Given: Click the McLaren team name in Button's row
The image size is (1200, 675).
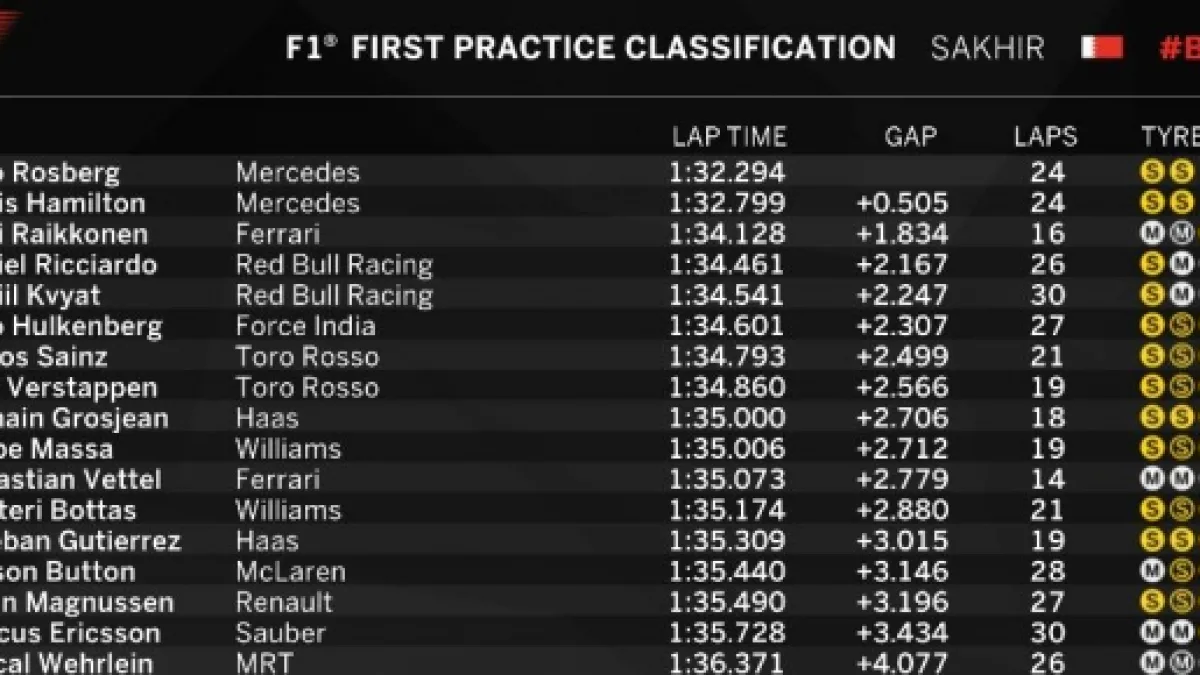Looking at the screenshot, I should click(290, 572).
